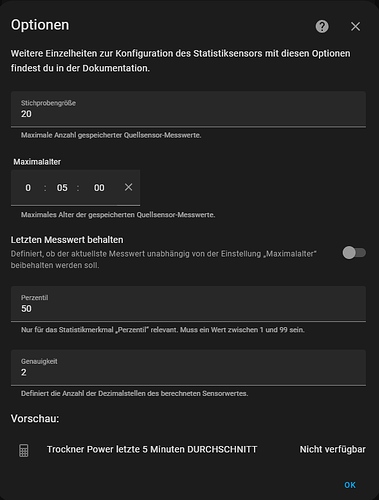Image resolution: width=379 pixels, height=500 pixels.
Task: Clear the Maximalalter duration with X icon
Action: pos(128,187)
